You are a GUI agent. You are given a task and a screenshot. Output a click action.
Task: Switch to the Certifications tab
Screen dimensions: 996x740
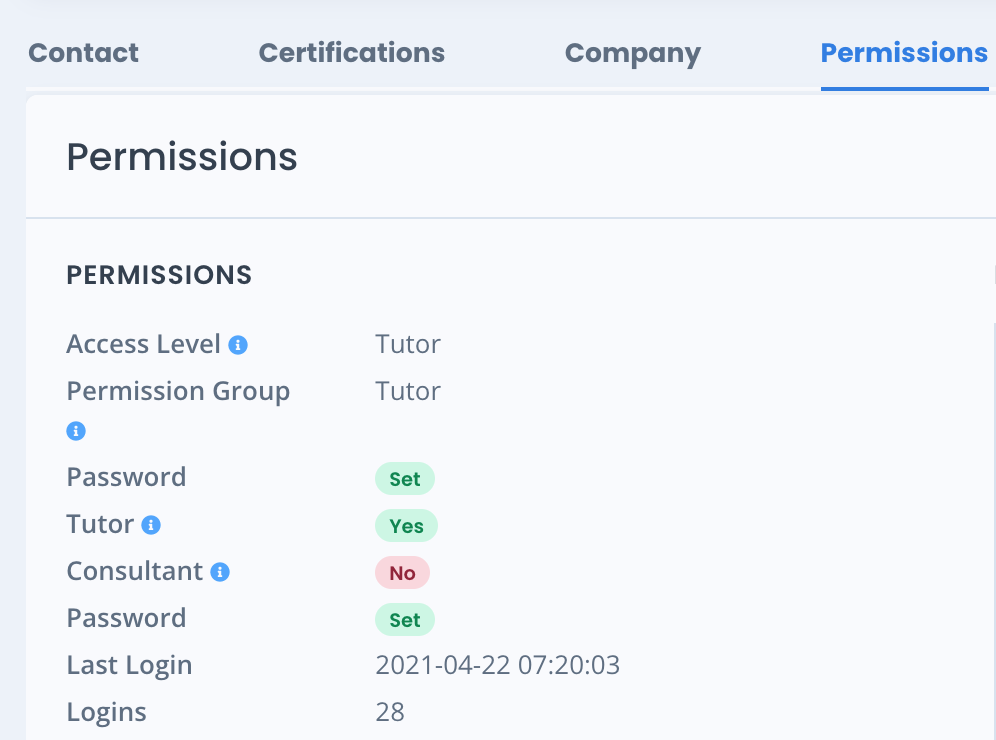(x=351, y=53)
